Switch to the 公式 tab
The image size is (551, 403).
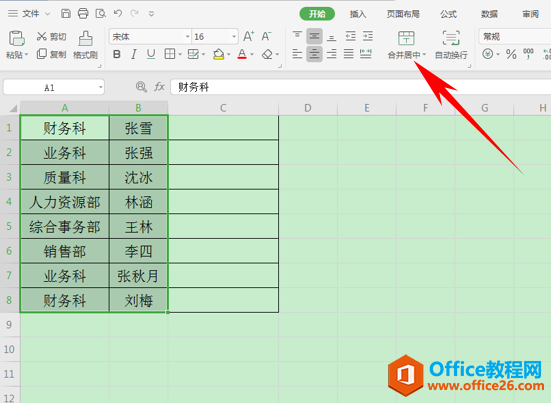tap(448, 14)
